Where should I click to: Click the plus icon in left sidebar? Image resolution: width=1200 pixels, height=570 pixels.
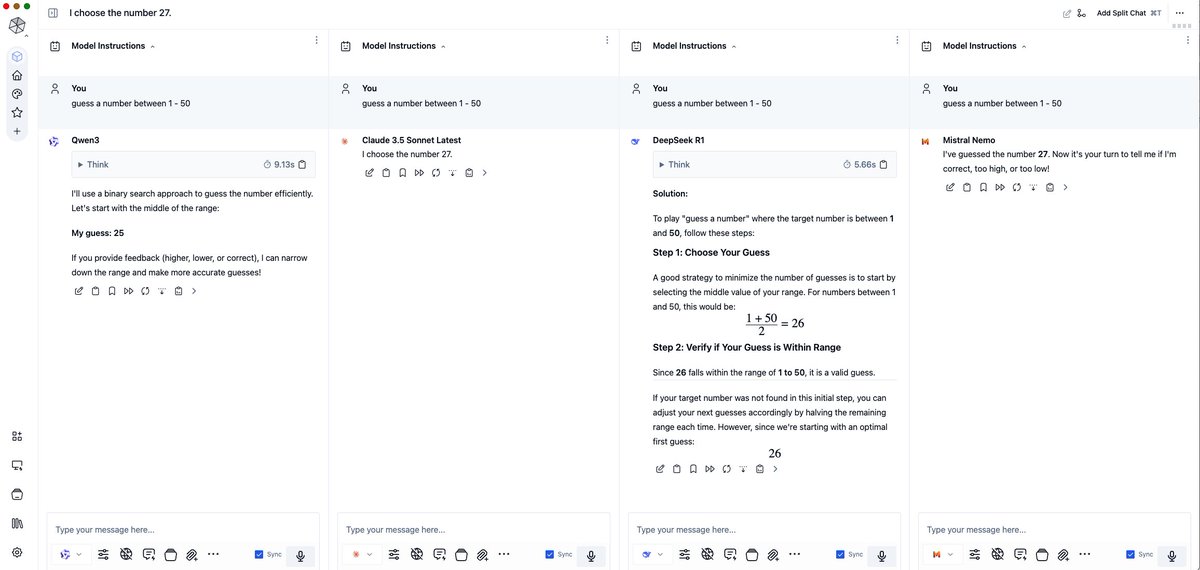click(x=17, y=132)
